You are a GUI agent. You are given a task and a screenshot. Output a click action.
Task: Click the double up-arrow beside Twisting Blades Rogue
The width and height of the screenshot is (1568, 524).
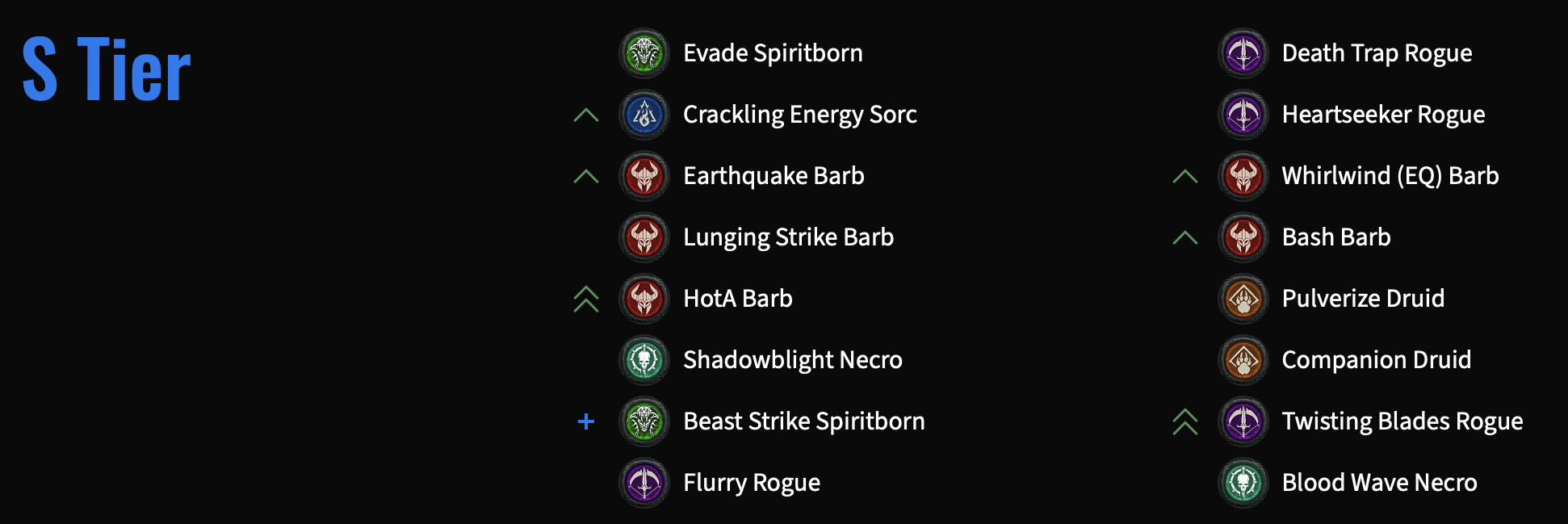1185,421
